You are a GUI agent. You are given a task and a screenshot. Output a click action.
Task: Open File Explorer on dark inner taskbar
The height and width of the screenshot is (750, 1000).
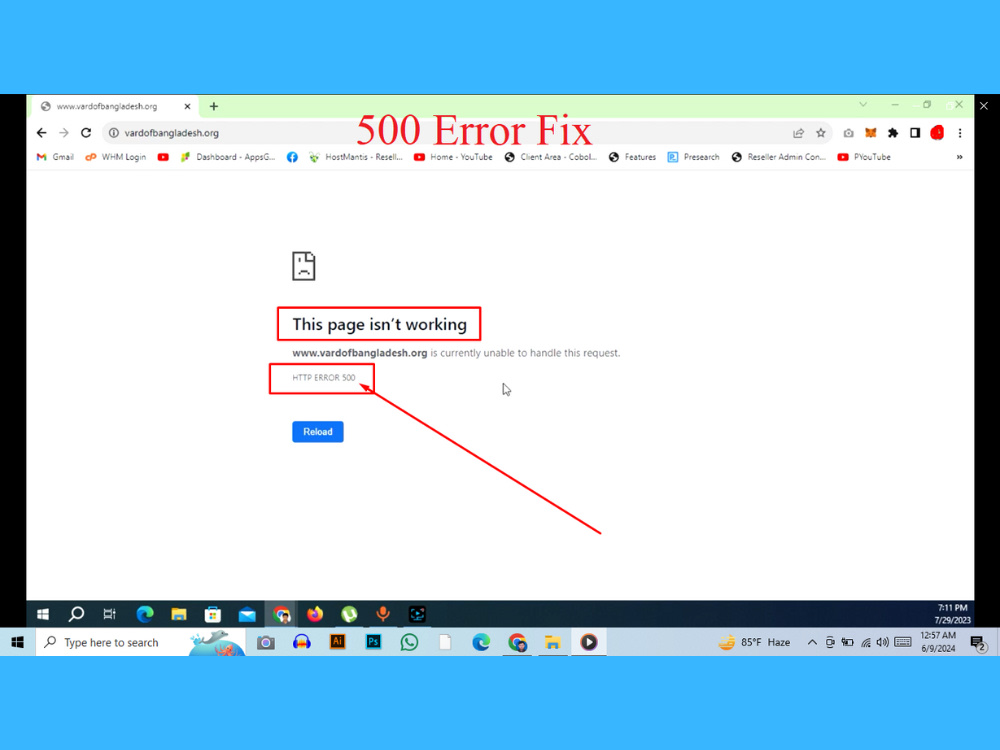[179, 614]
